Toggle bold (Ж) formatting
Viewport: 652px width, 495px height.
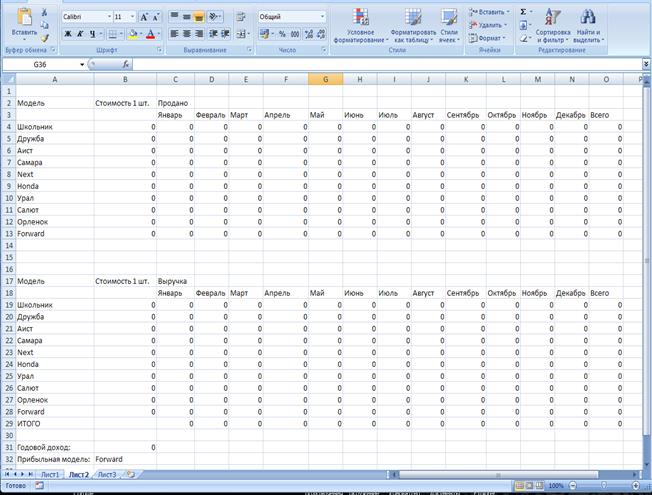68,33
